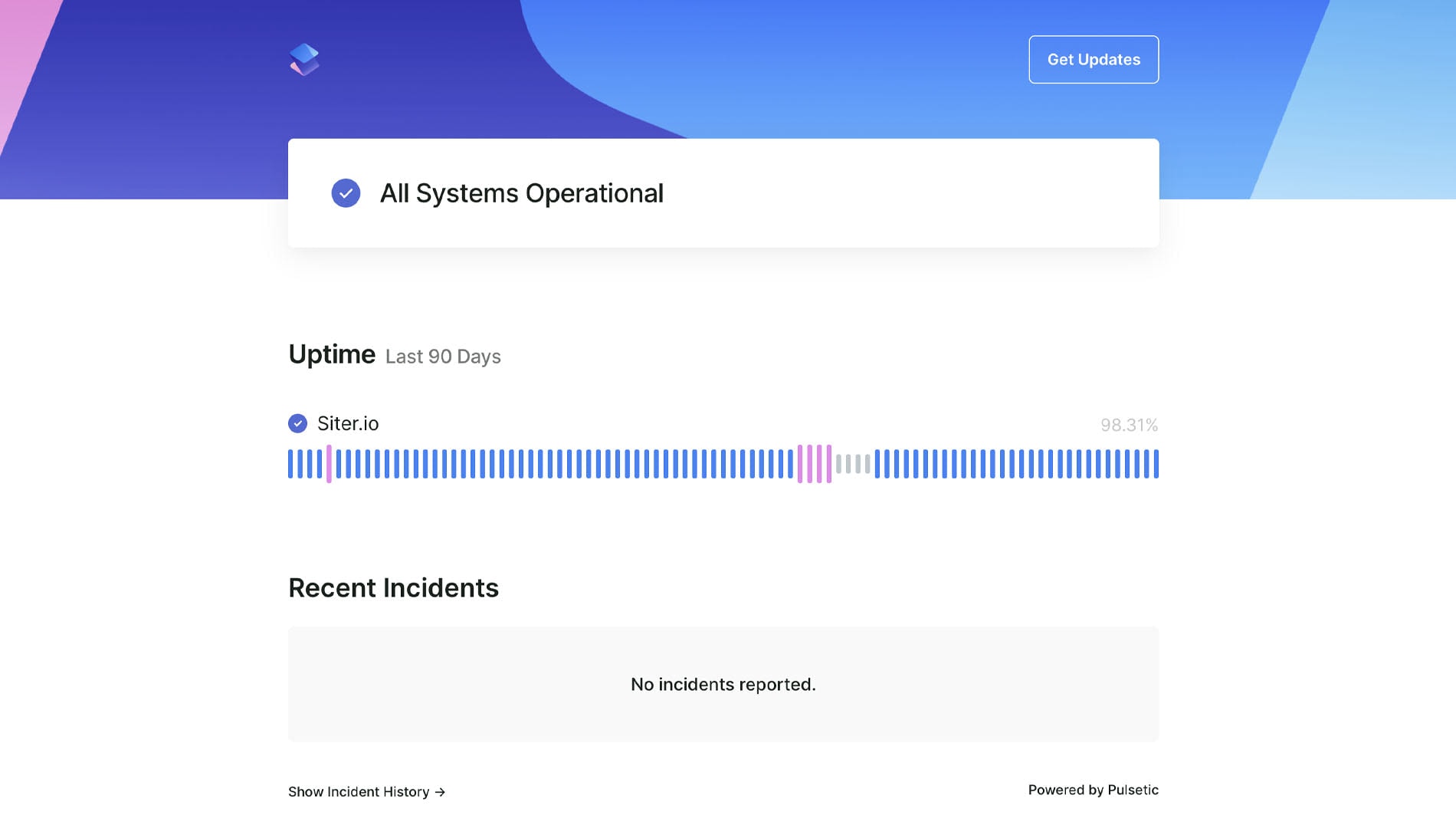
Task: Click the Uptime heading
Action: pos(332,354)
